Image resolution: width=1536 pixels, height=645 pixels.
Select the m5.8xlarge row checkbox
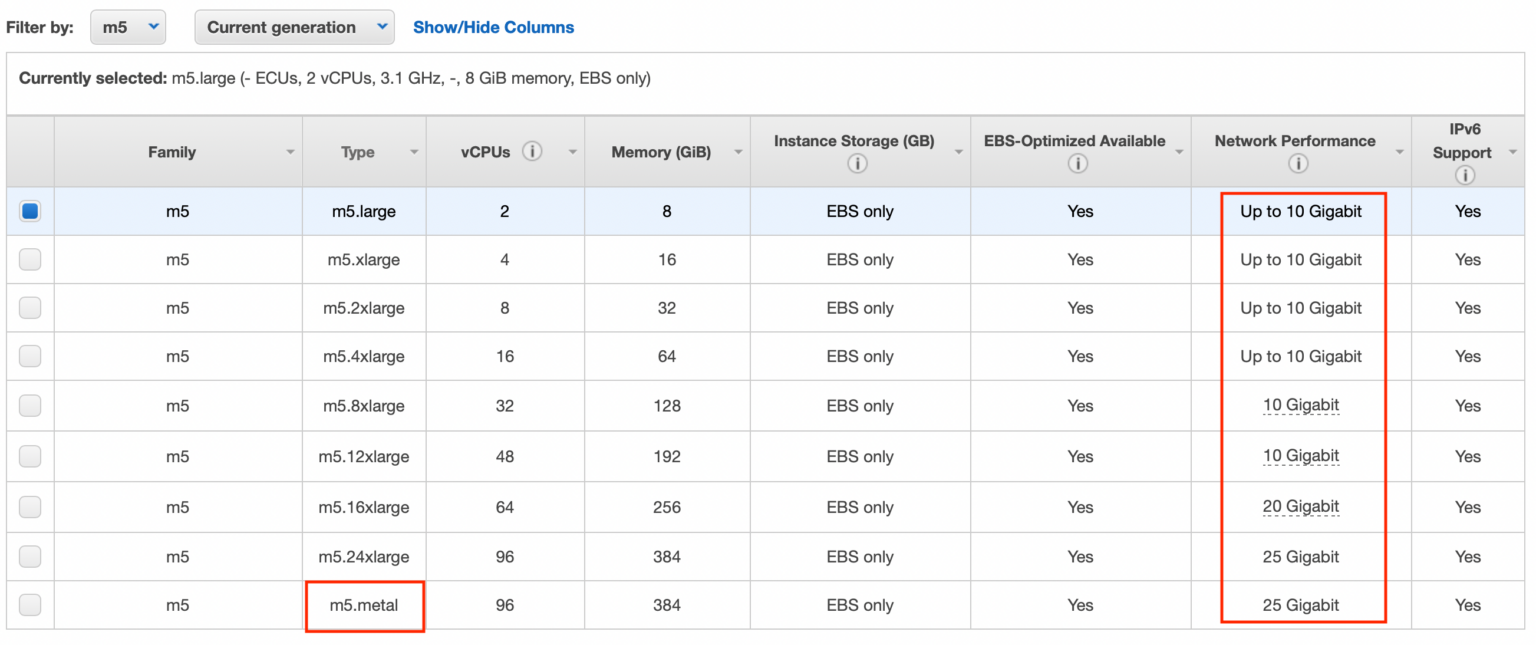(x=30, y=406)
